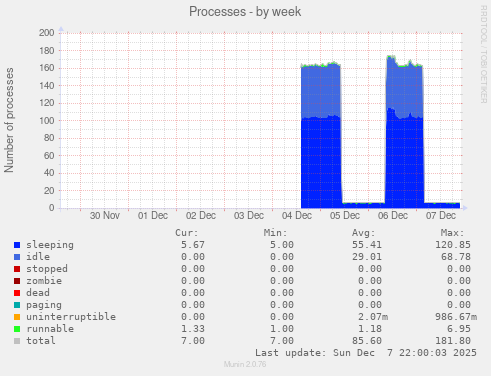
Task: Click the '04 Dec' x-axis label
Action: point(297,216)
